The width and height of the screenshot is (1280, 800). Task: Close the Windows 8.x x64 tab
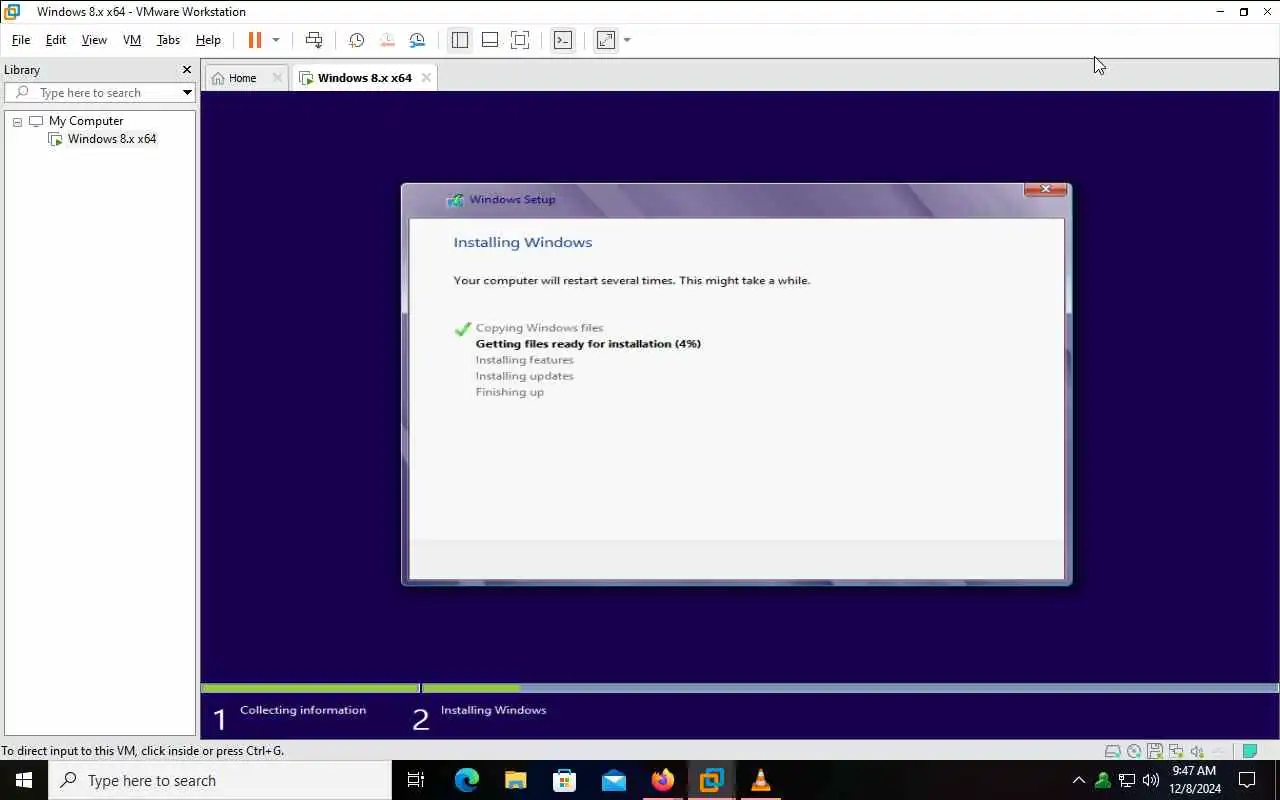[426, 78]
